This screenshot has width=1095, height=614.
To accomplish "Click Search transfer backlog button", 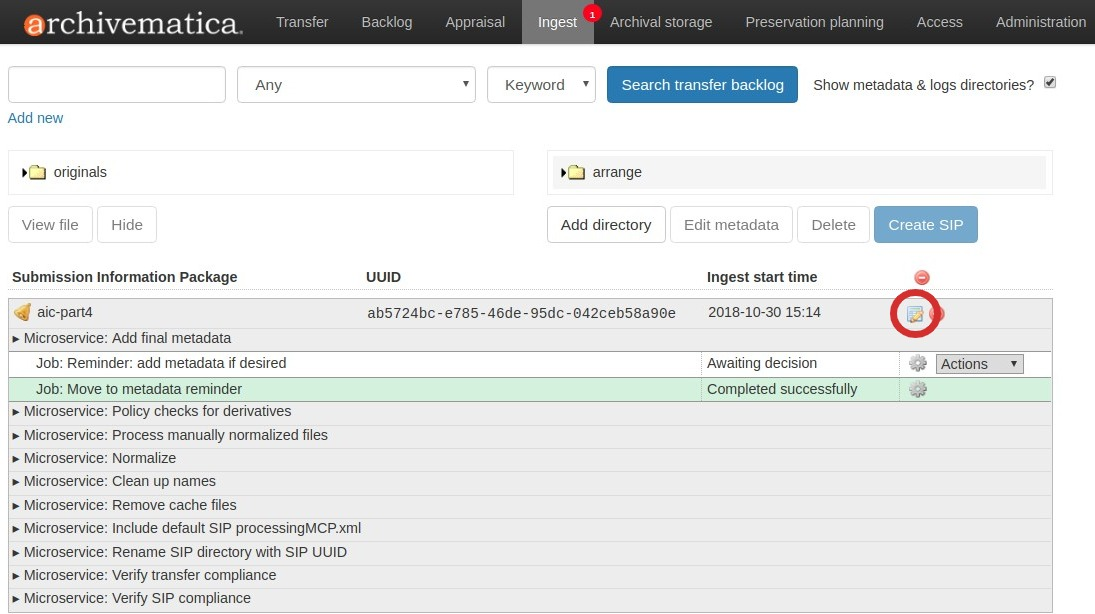I will [702, 85].
